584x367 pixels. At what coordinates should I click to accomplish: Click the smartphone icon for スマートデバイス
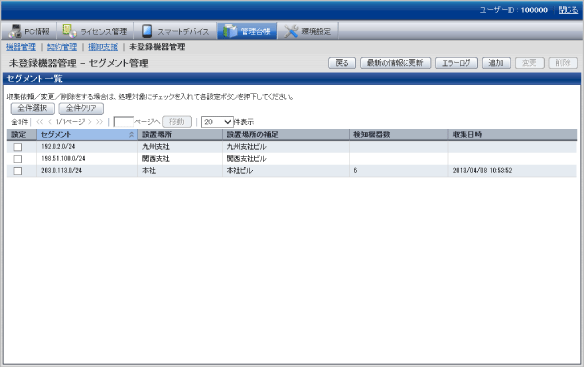(147, 31)
